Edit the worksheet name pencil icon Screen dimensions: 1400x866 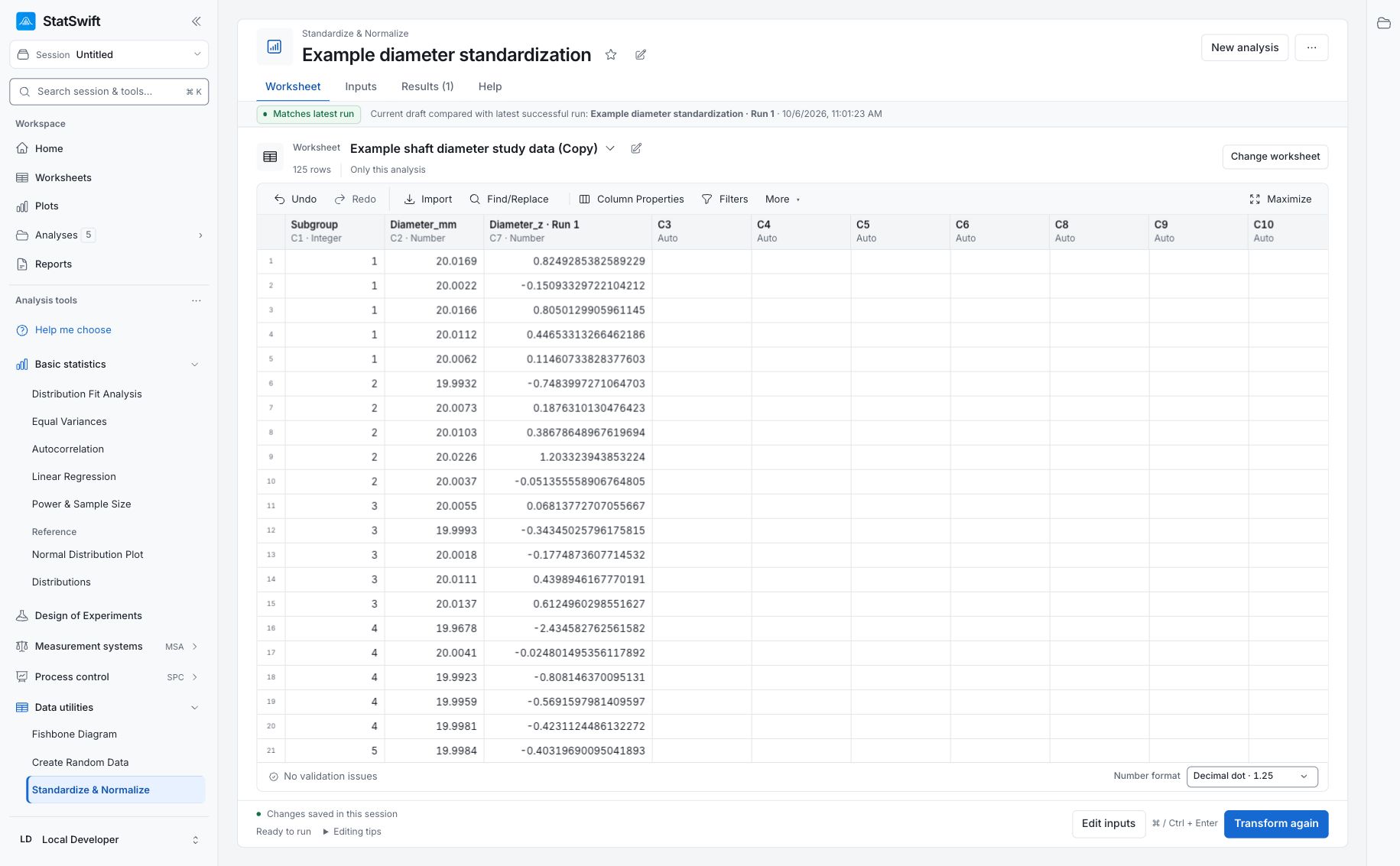pyautogui.click(x=636, y=148)
